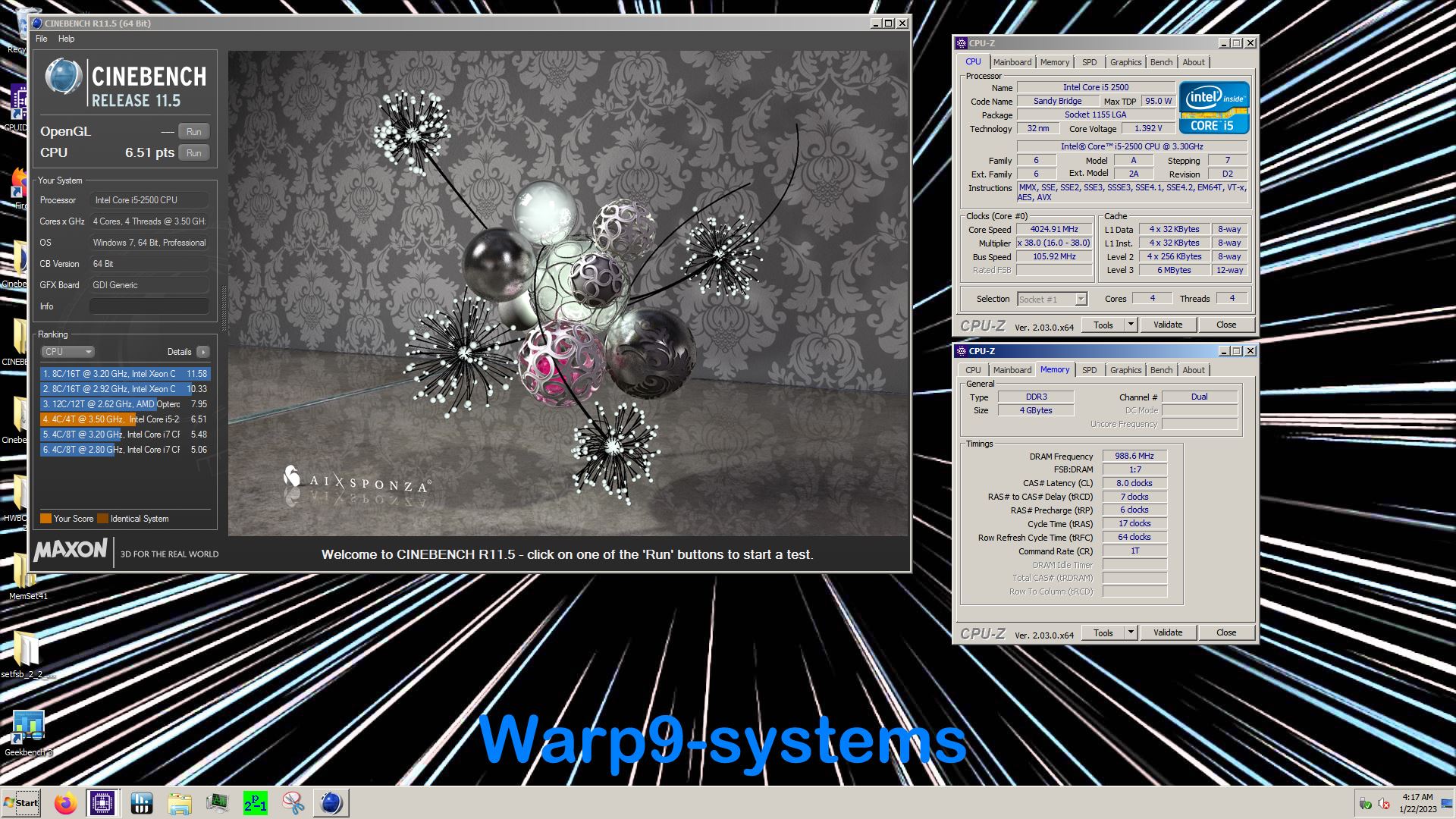
Task: Click the Start button
Action: tap(21, 803)
